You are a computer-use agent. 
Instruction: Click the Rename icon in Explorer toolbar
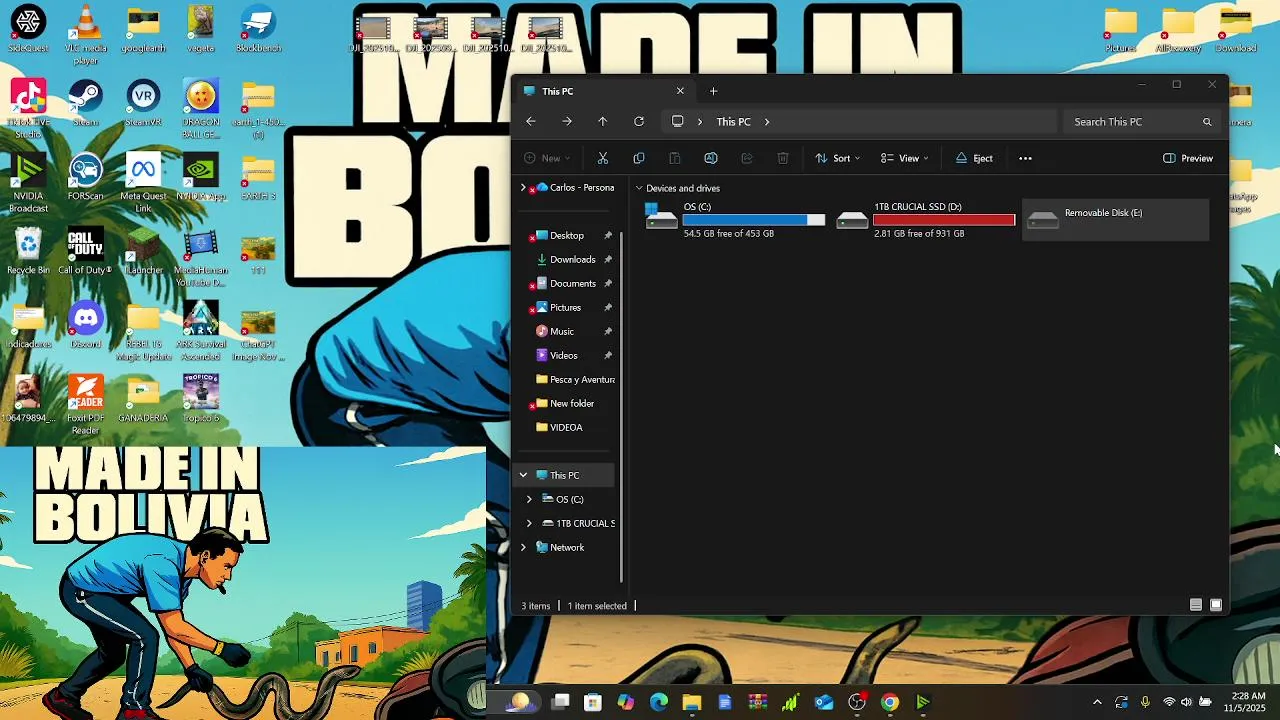(711, 158)
